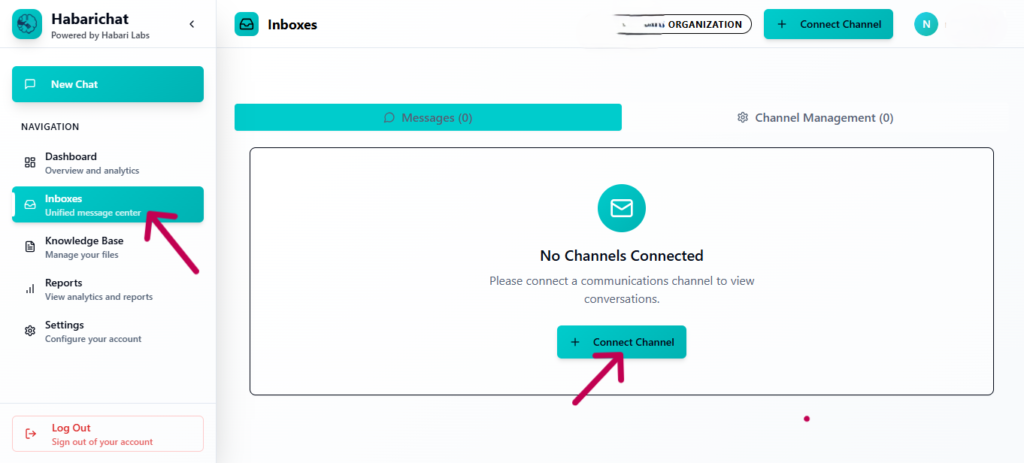
Task: Click the Dashboard grid icon
Action: tap(30, 163)
